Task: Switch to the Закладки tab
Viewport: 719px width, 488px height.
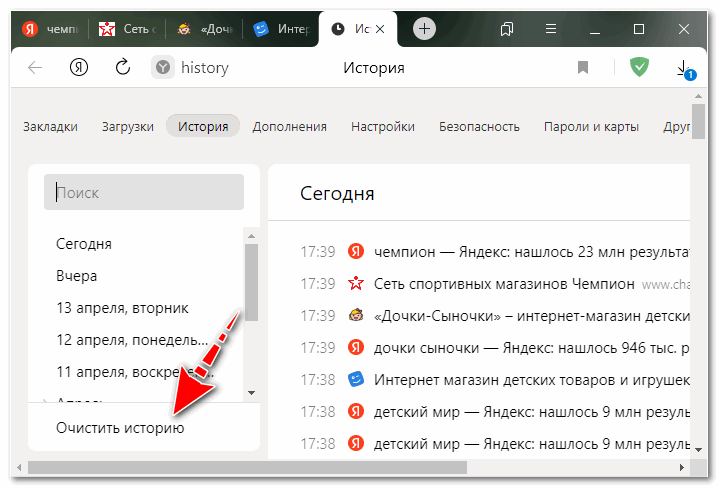Action: point(50,126)
